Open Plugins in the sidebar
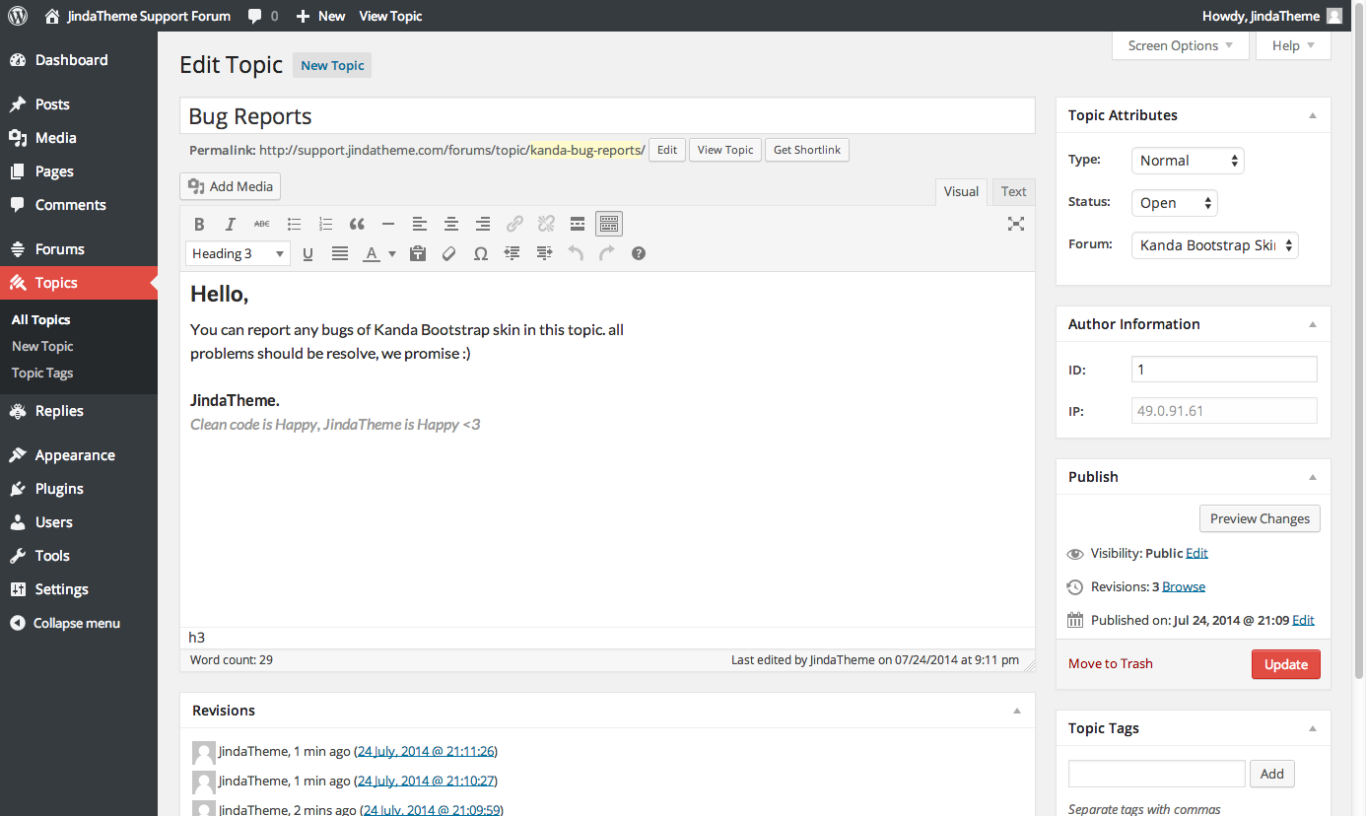 78,489
